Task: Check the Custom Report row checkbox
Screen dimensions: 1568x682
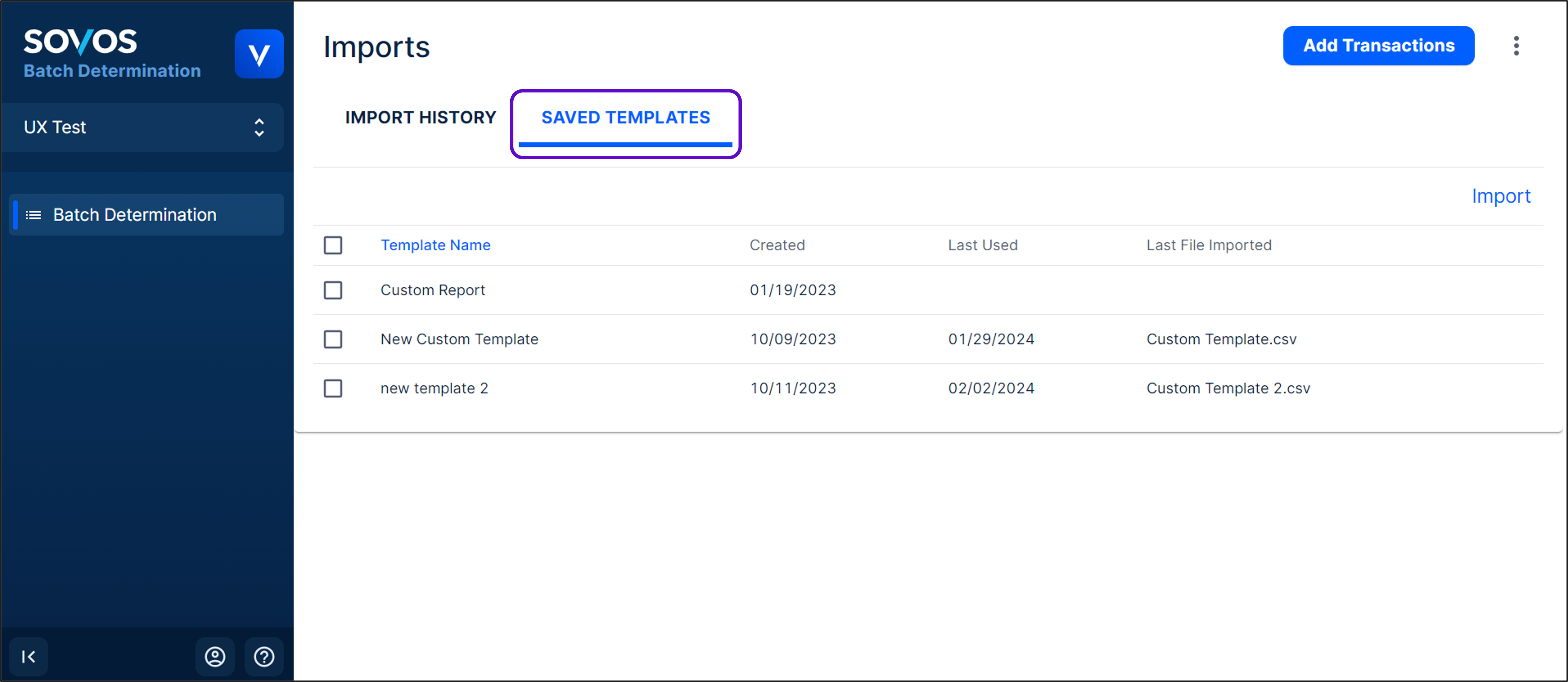Action: point(333,290)
